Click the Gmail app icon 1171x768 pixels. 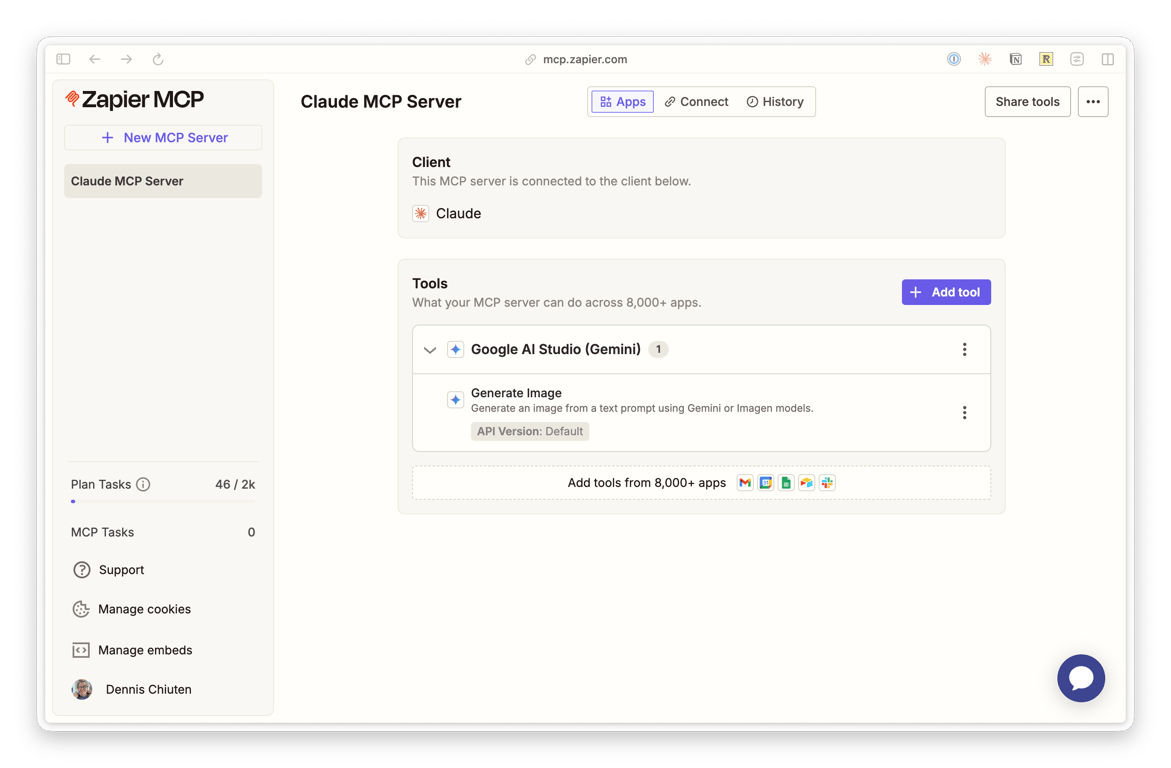745,483
